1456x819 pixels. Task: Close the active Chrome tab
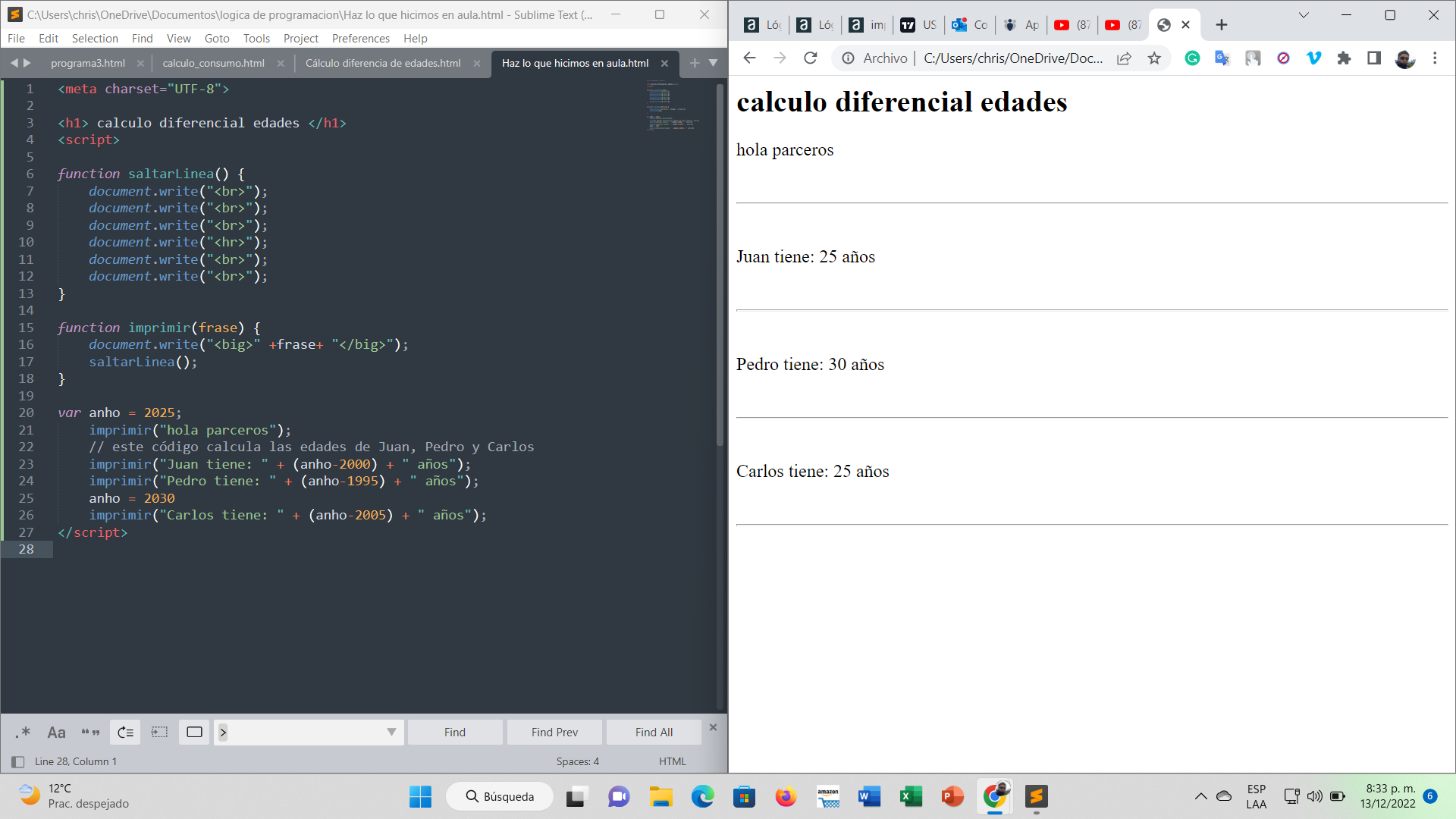click(x=1185, y=25)
